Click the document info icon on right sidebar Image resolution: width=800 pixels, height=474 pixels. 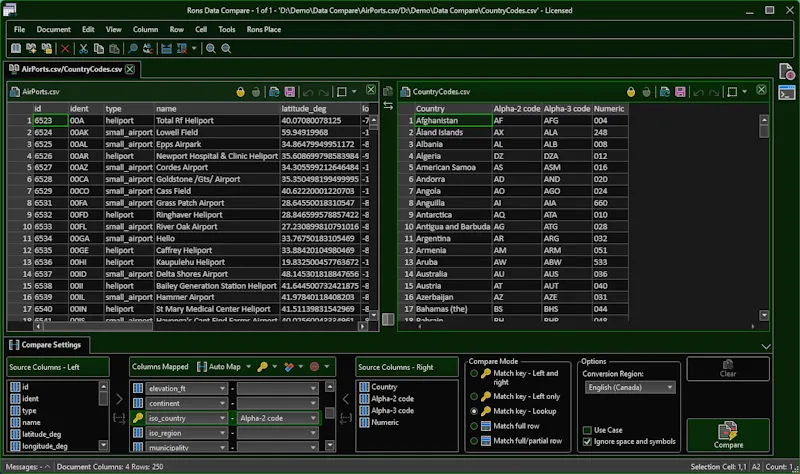click(786, 72)
